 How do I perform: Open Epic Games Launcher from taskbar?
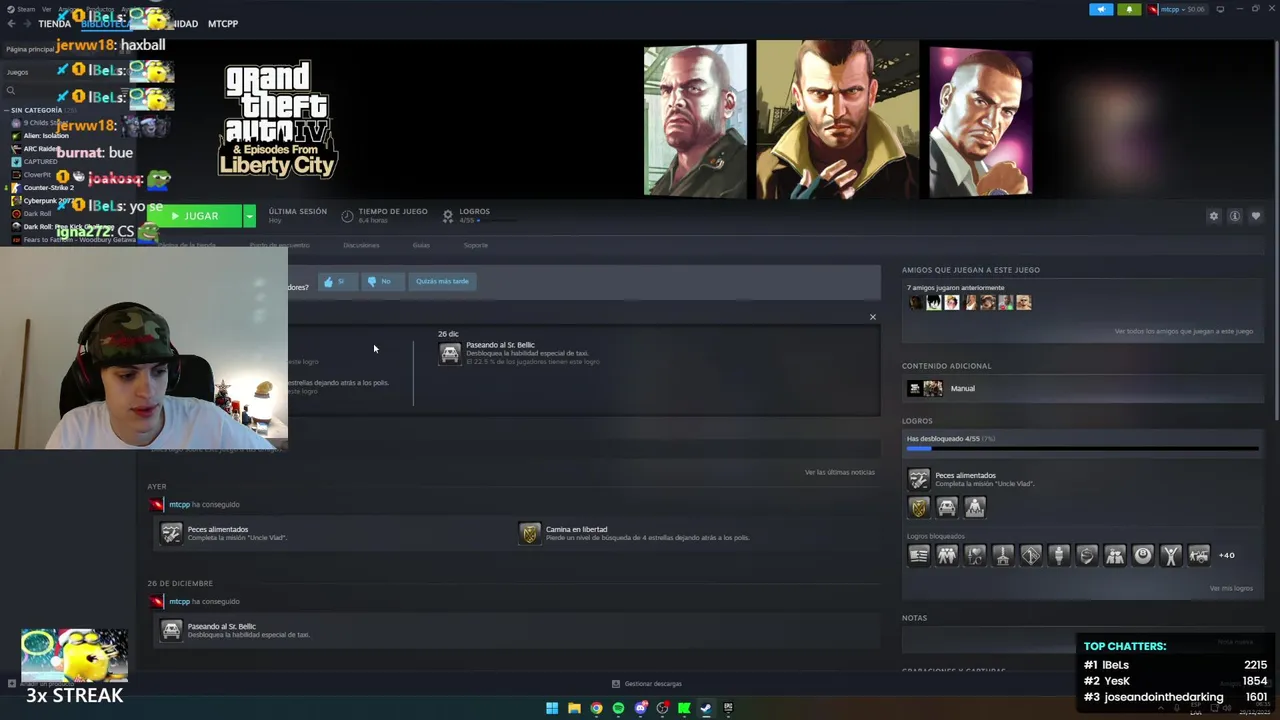click(728, 708)
